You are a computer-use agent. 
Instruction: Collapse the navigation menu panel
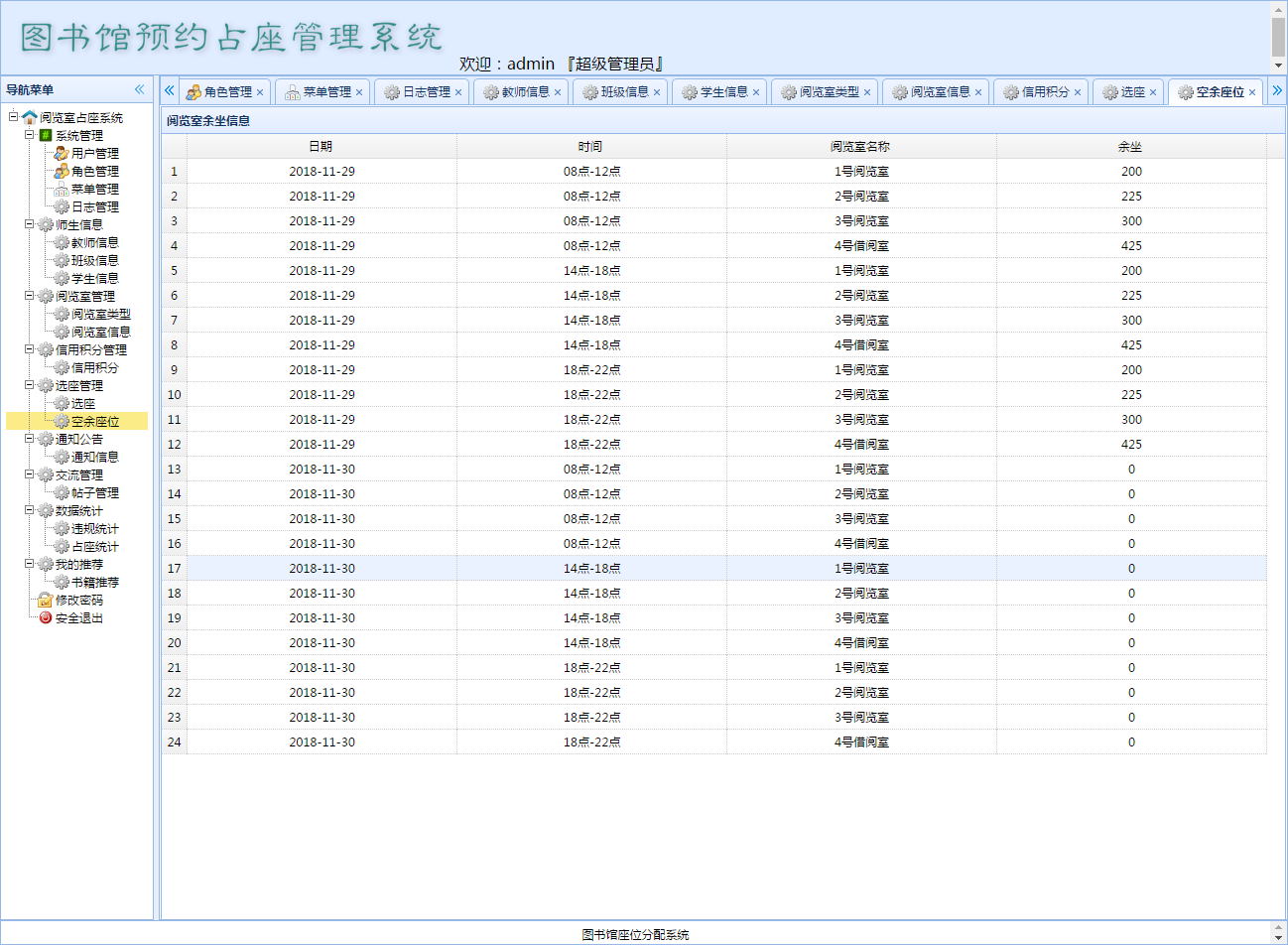[x=140, y=89]
